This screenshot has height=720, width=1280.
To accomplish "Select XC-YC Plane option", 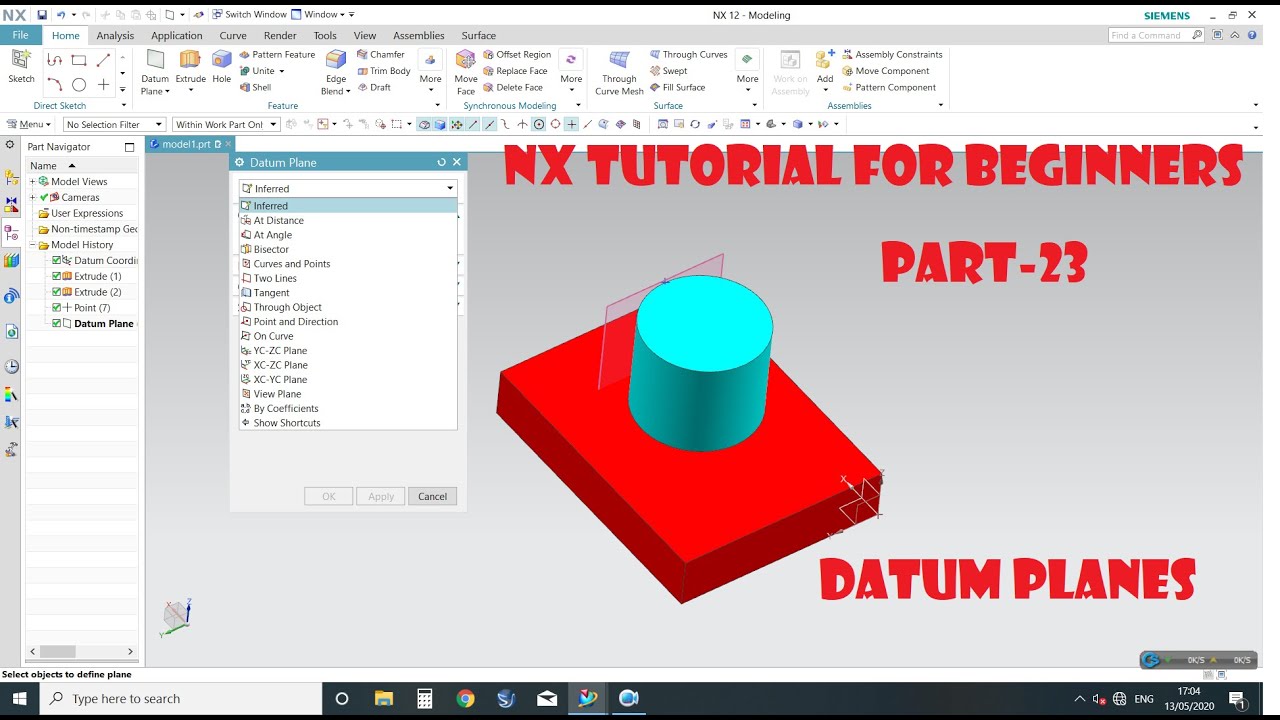I will pyautogui.click(x=348, y=380).
